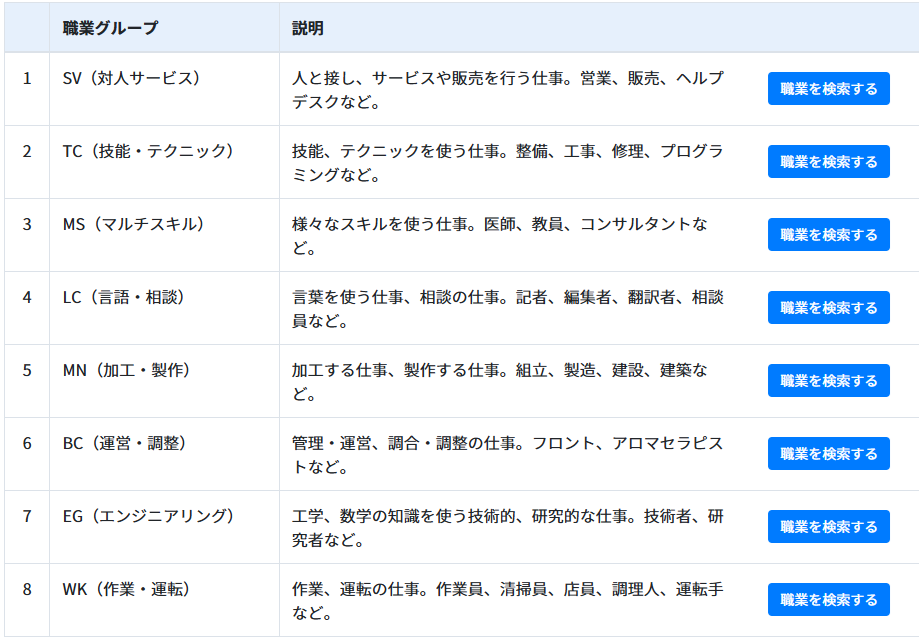Click 職業を検索する for TC (技能・テクニック)
919x641 pixels.
coord(828,162)
